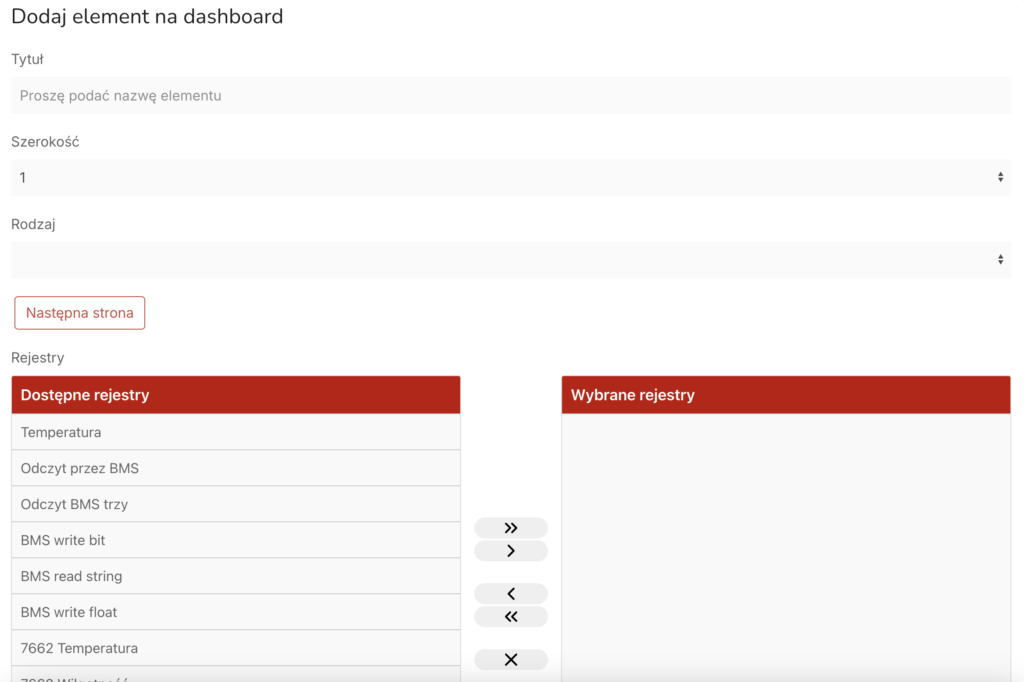Click the single left arrow transfer button
Image resolution: width=1024 pixels, height=682 pixels.
pyautogui.click(x=511, y=594)
